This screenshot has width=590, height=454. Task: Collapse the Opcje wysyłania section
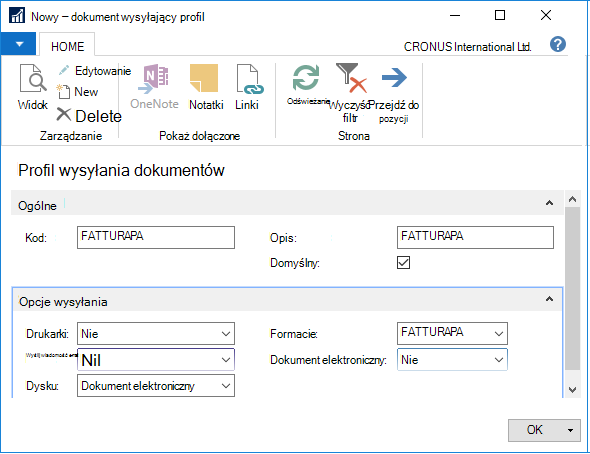pos(549,299)
